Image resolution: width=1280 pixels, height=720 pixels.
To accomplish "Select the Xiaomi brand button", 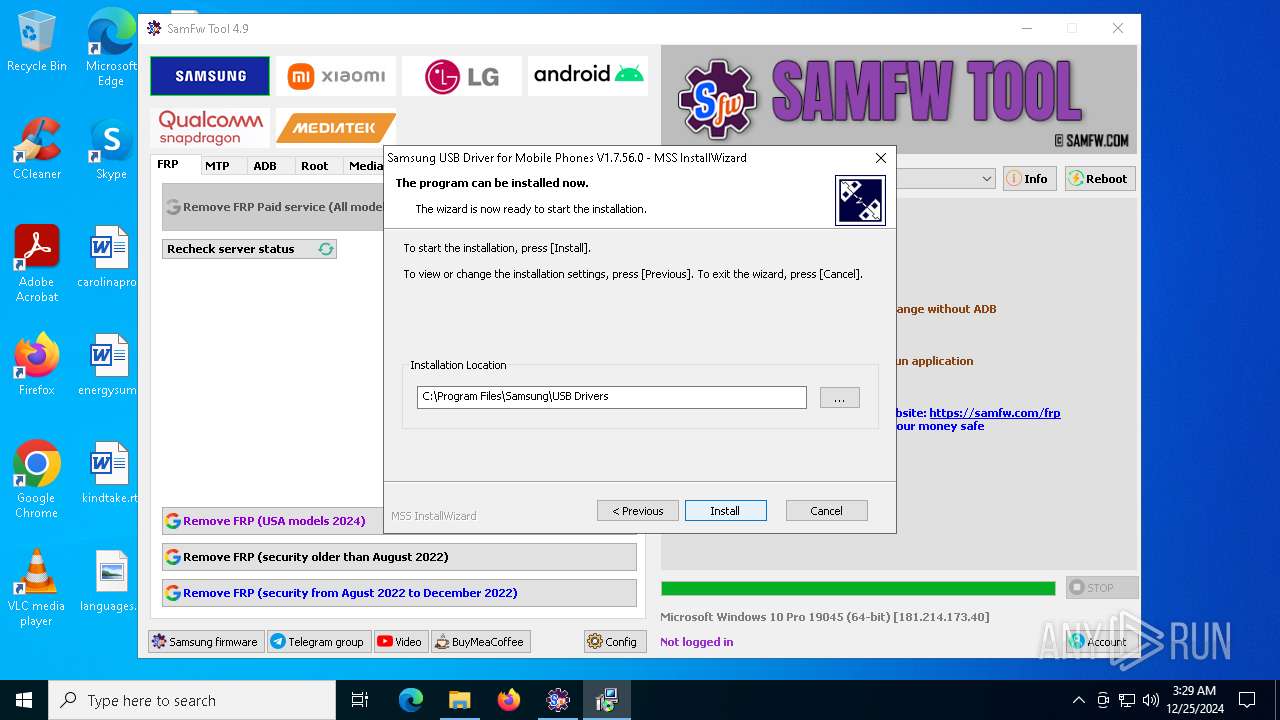I will (x=336, y=76).
